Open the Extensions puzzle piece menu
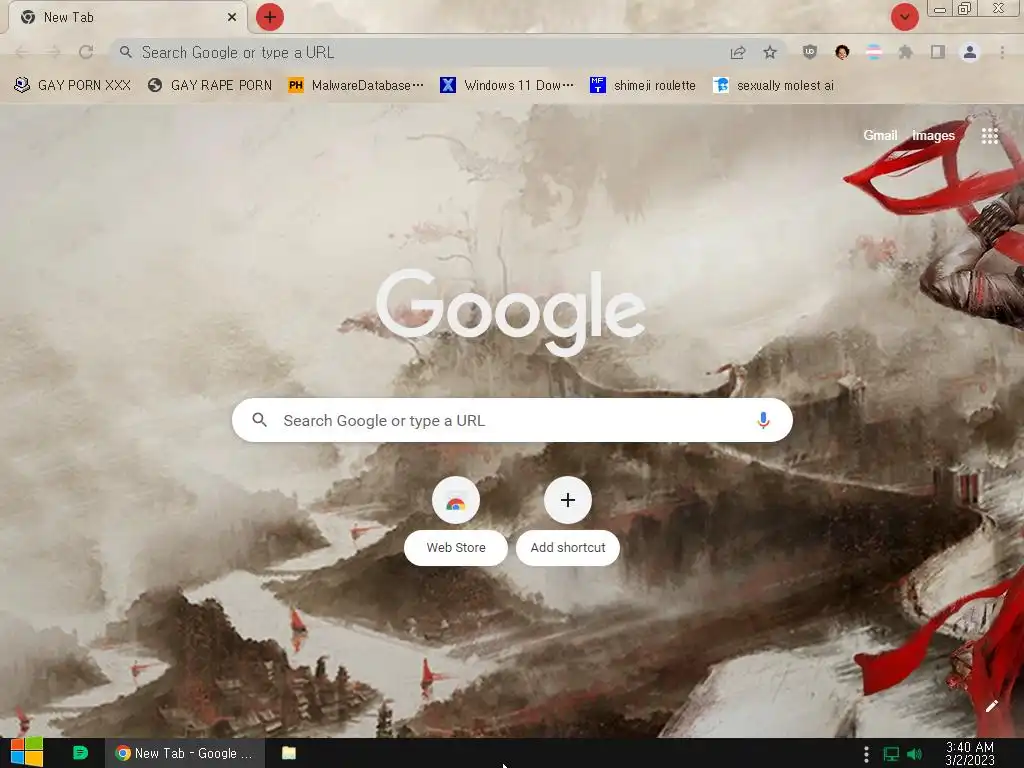Screen dimensions: 1024x768 coord(905,52)
